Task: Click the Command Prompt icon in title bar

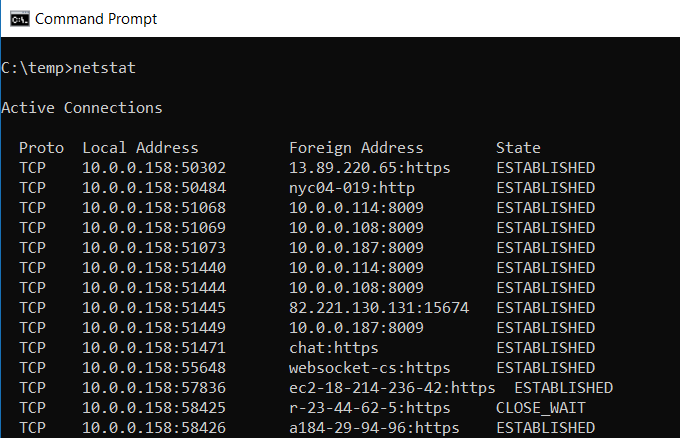Action: pos(17,18)
